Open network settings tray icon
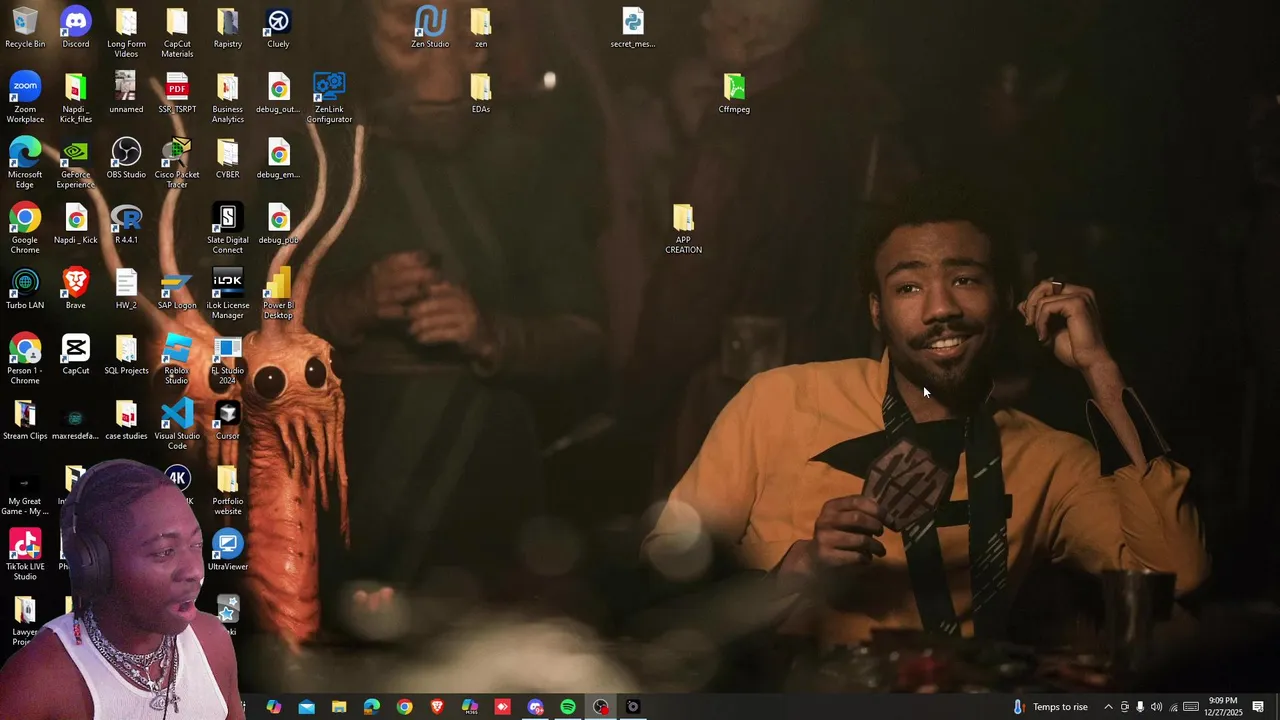 point(1173,707)
